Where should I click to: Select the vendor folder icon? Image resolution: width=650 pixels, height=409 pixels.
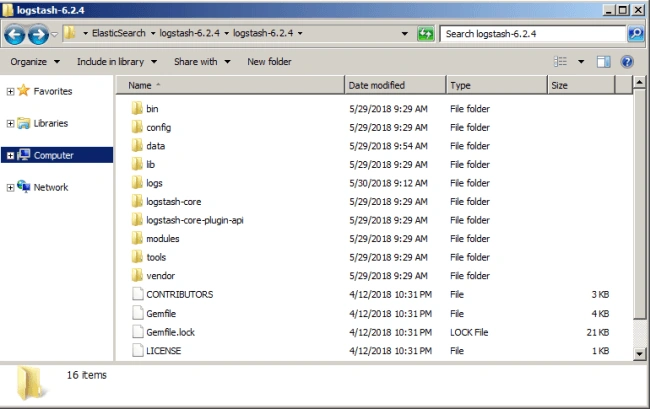(x=137, y=276)
